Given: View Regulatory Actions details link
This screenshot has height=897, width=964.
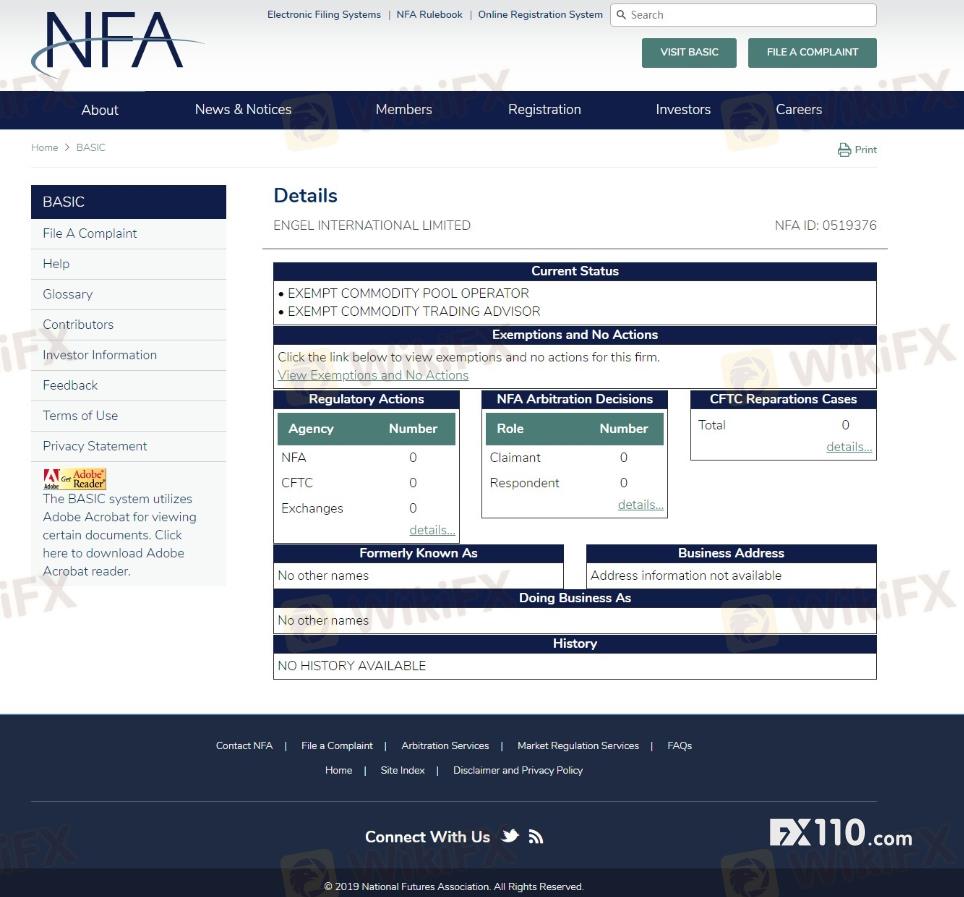Looking at the screenshot, I should [432, 530].
